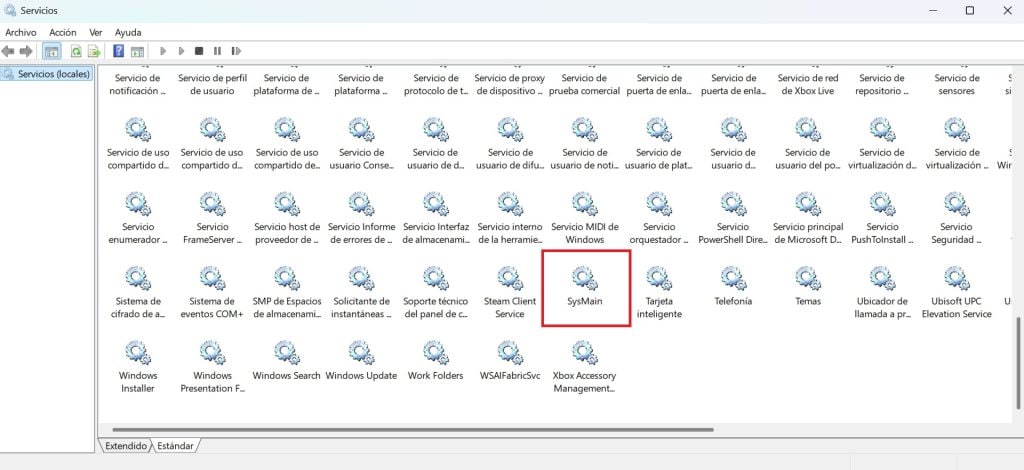The width and height of the screenshot is (1024, 470).
Task: Toggle the show/hide action pane icon
Action: [137, 51]
